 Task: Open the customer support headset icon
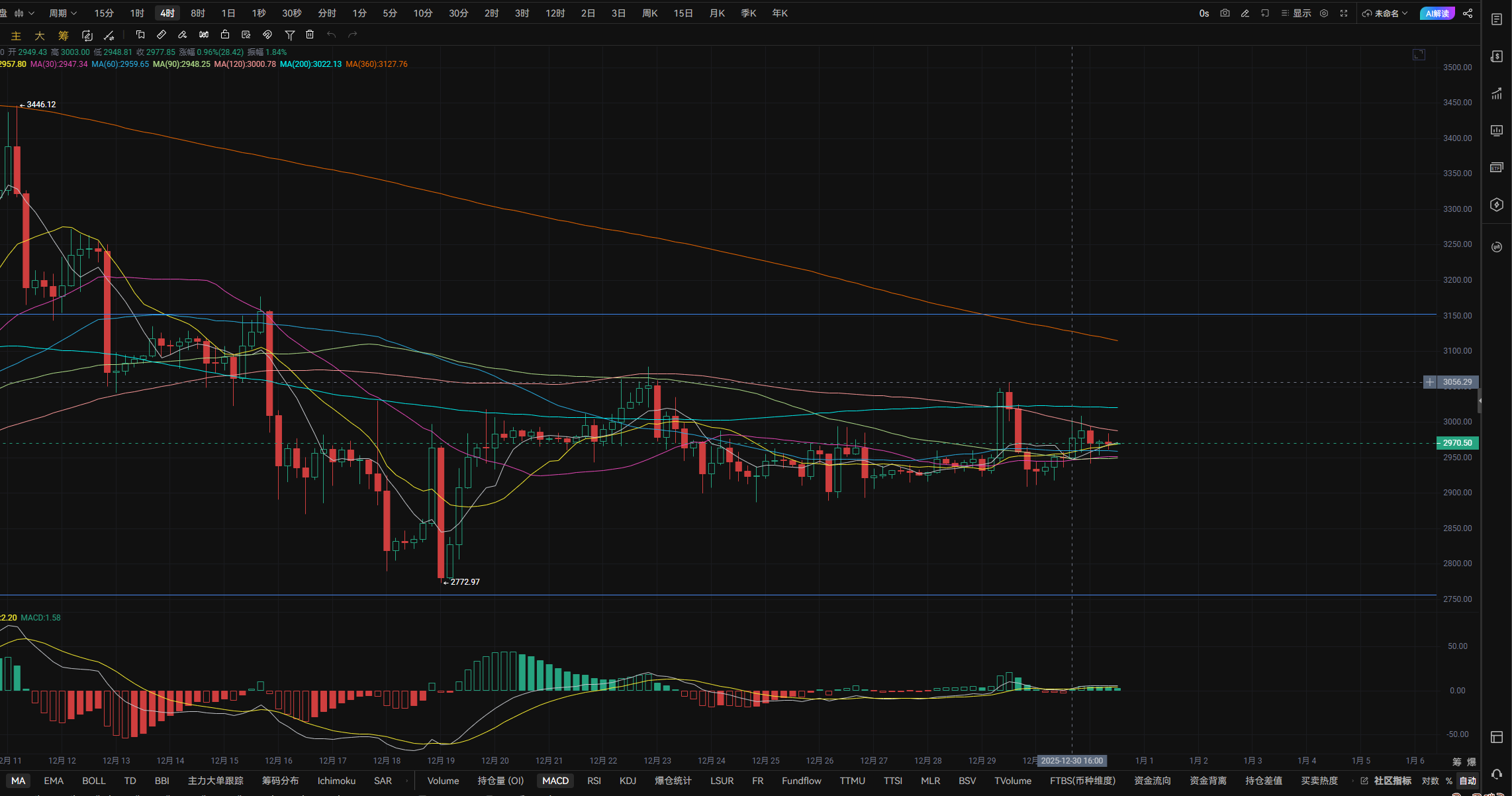[1496, 773]
